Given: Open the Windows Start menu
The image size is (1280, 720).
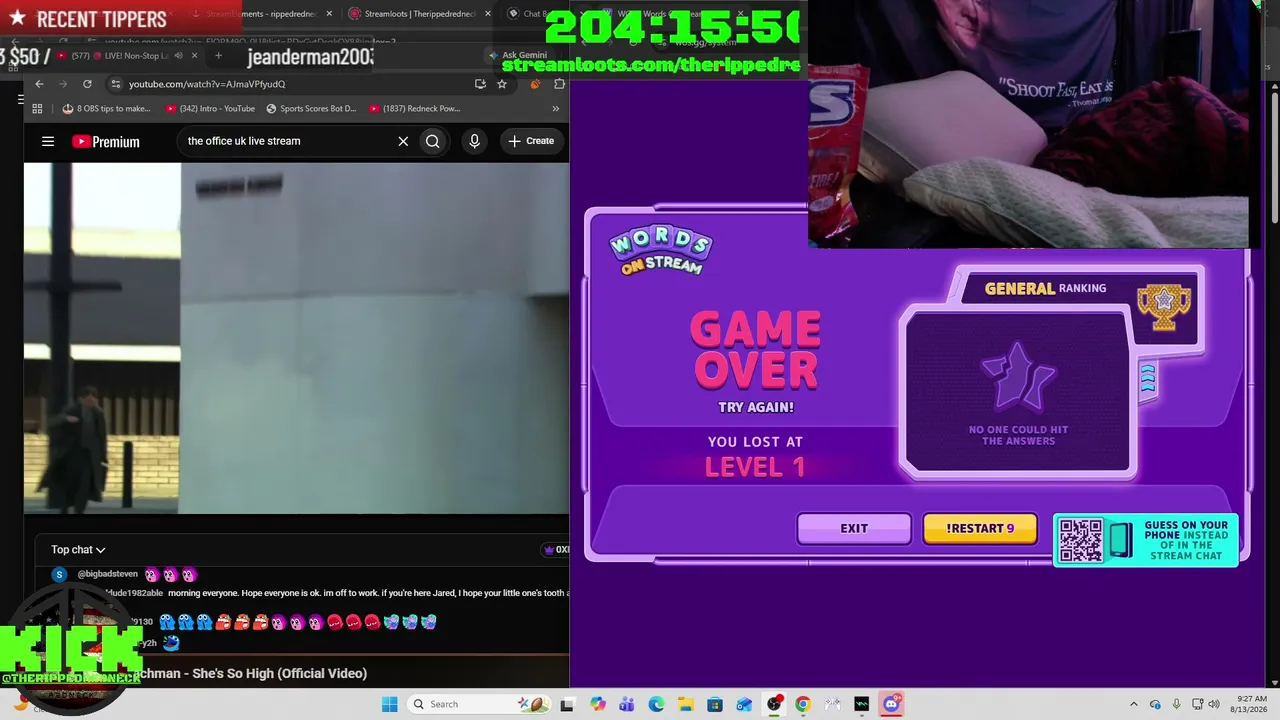Looking at the screenshot, I should pyautogui.click(x=389, y=704).
